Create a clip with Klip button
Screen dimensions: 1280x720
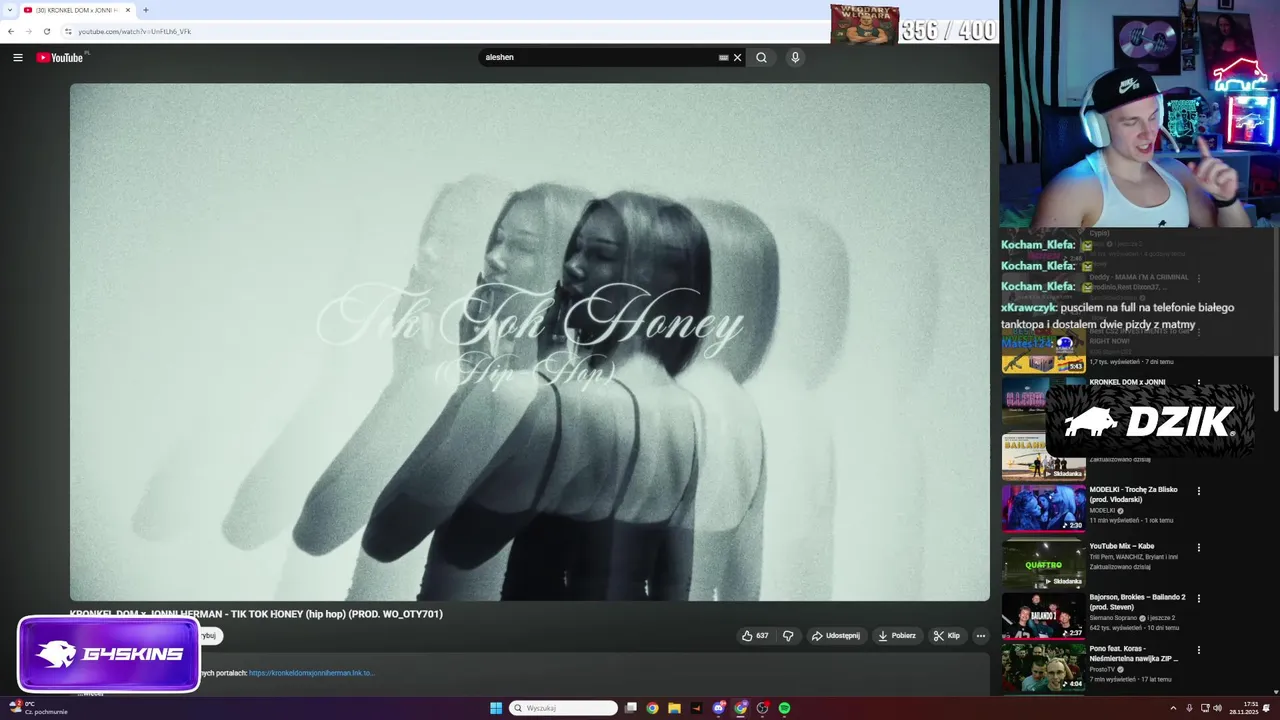click(946, 636)
